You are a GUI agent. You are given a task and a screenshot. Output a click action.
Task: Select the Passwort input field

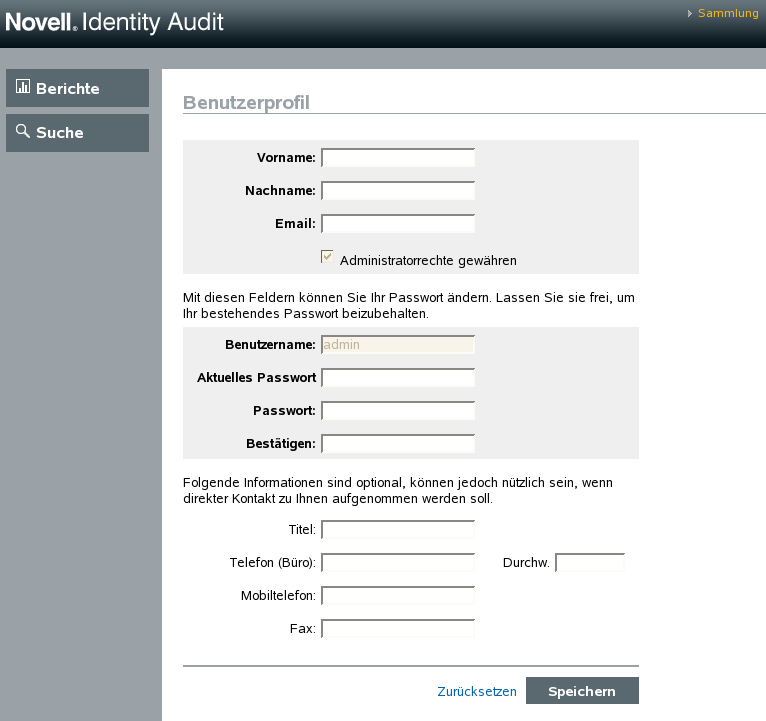[398, 410]
